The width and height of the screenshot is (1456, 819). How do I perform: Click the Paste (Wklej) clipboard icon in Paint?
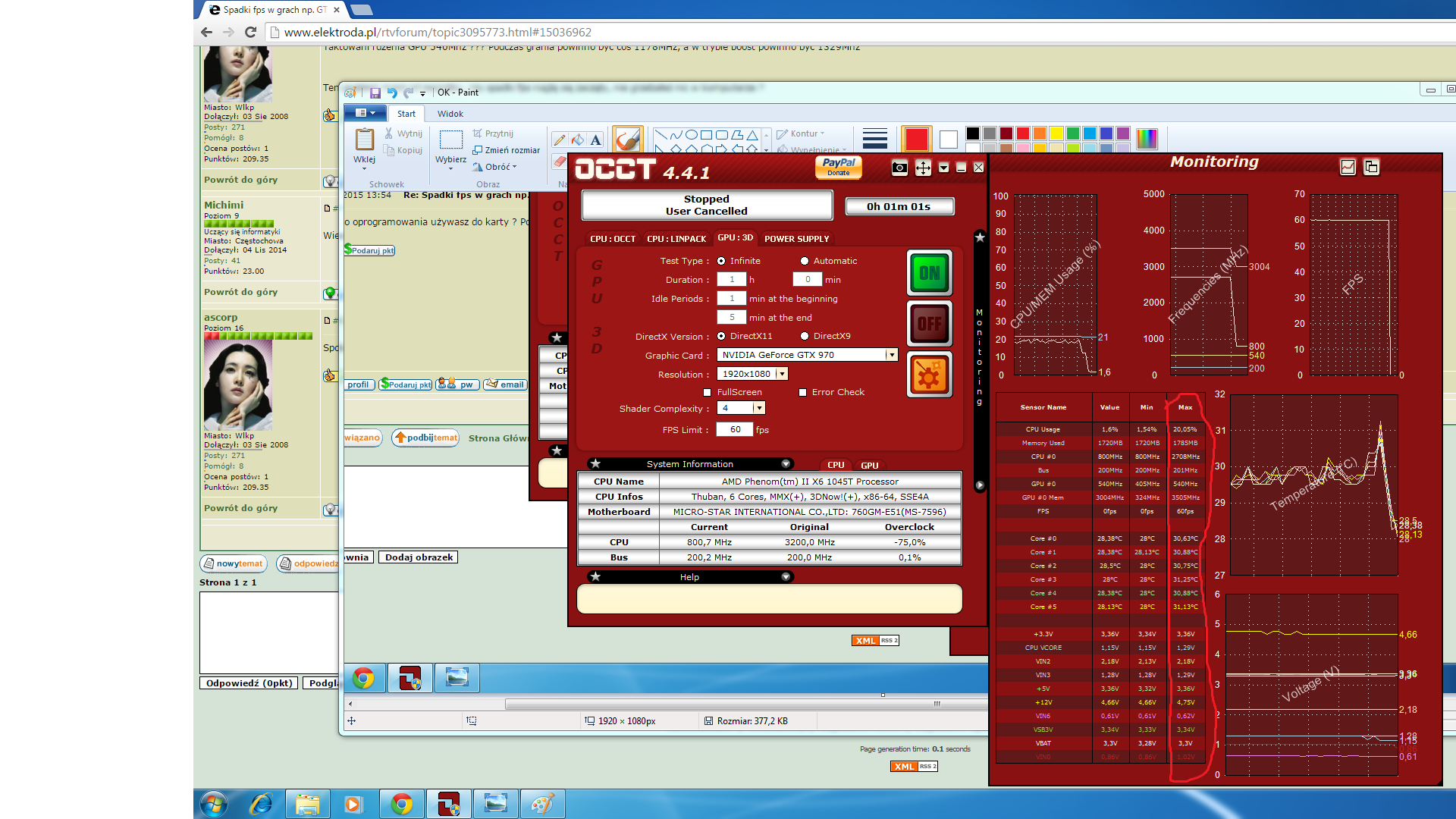pyautogui.click(x=365, y=140)
